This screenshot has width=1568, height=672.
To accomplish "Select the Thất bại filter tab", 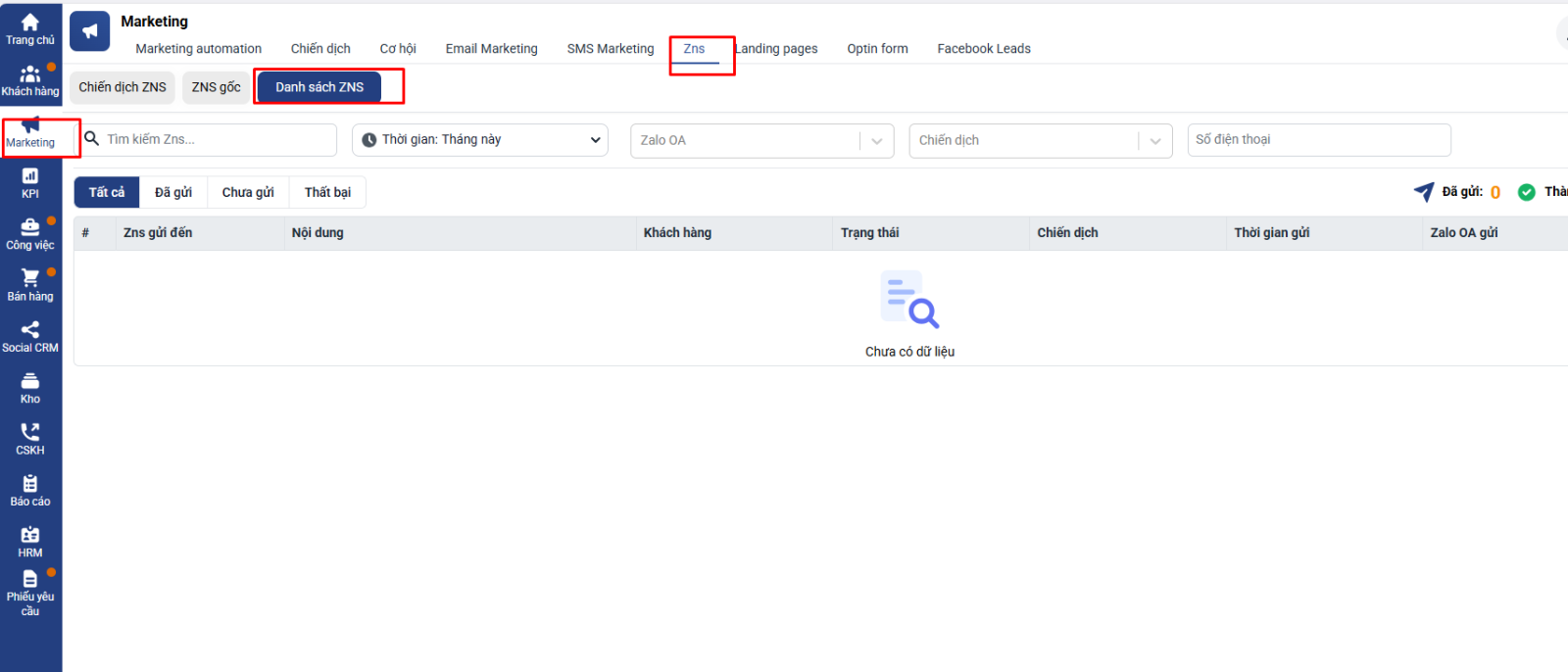I will point(327,192).
